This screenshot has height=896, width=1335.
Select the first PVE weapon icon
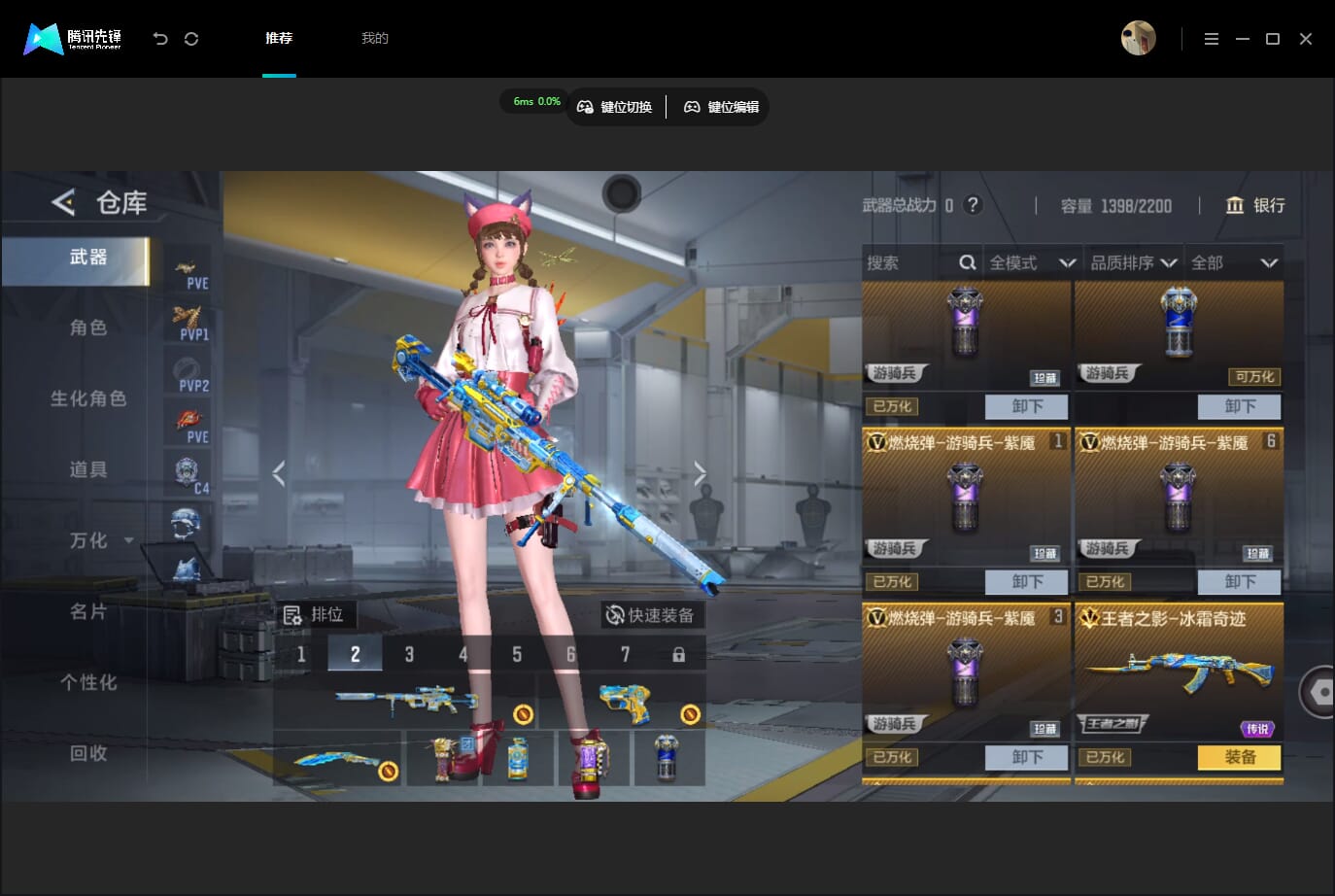pos(188,271)
